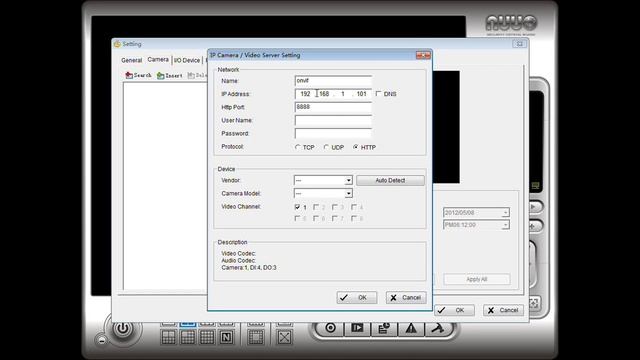Select the 2x2 split-screen layout icon

168,338
